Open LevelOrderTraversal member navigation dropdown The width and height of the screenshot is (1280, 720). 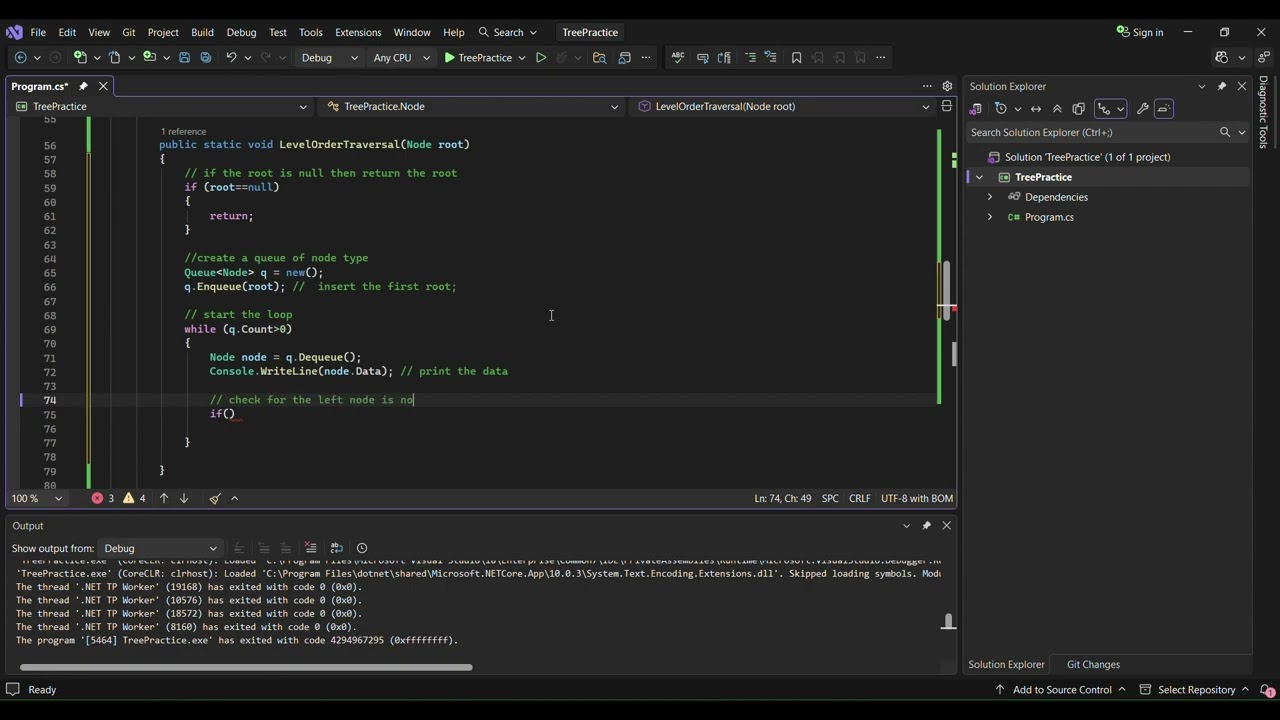click(x=785, y=106)
